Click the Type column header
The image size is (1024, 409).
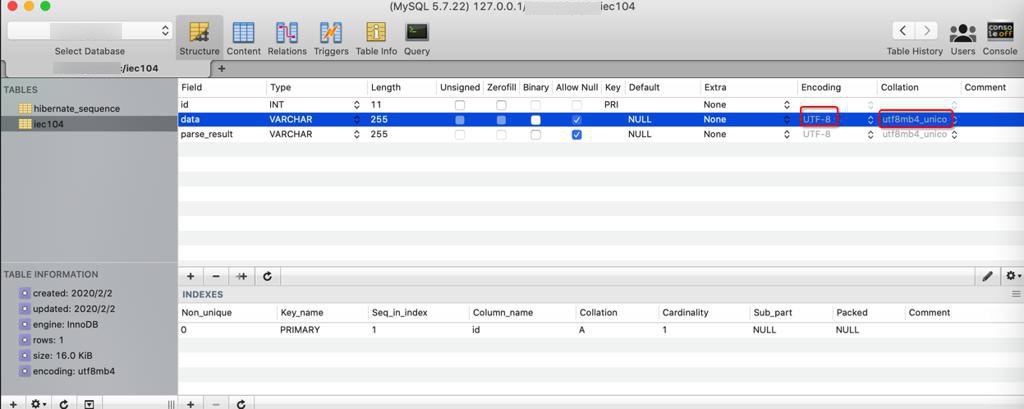(317, 87)
